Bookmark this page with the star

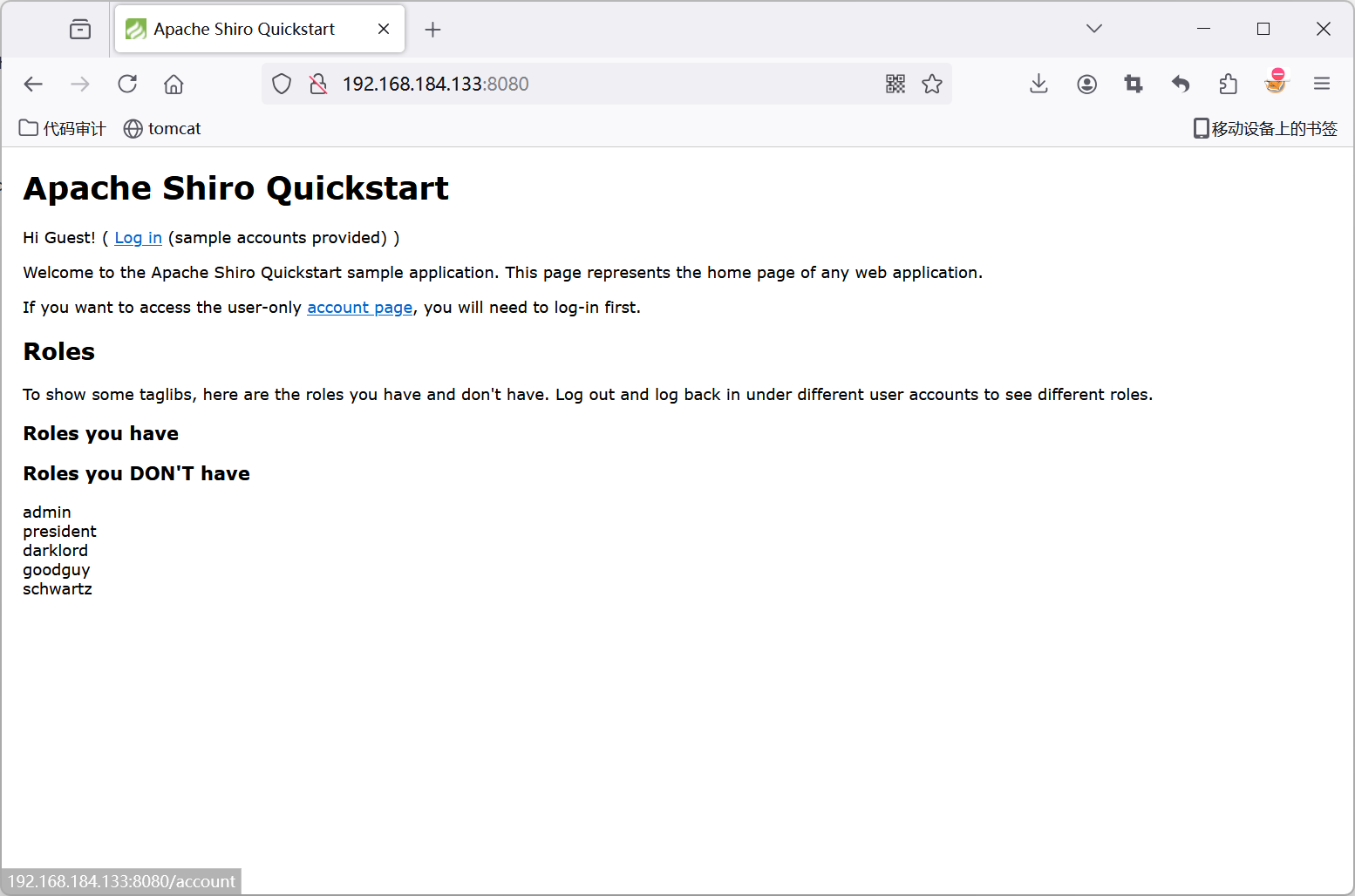coord(932,84)
